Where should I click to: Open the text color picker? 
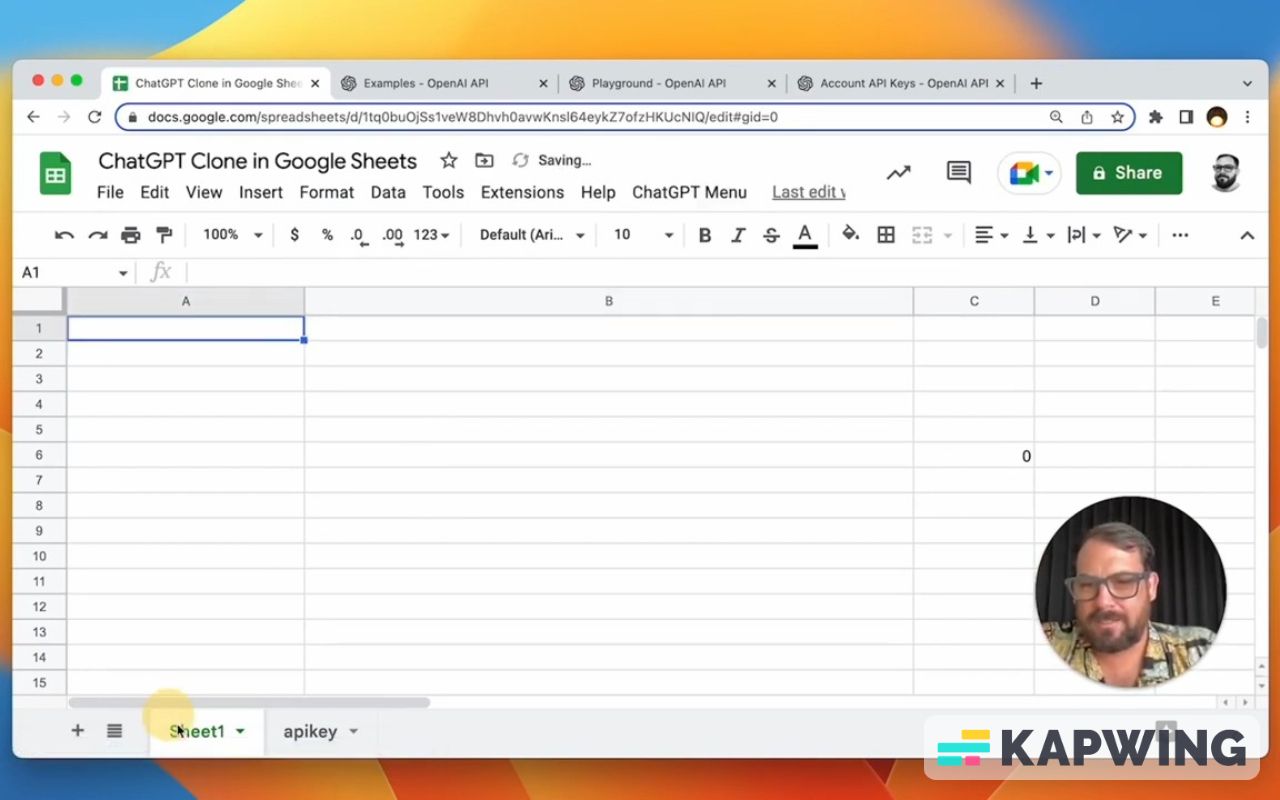coord(805,235)
